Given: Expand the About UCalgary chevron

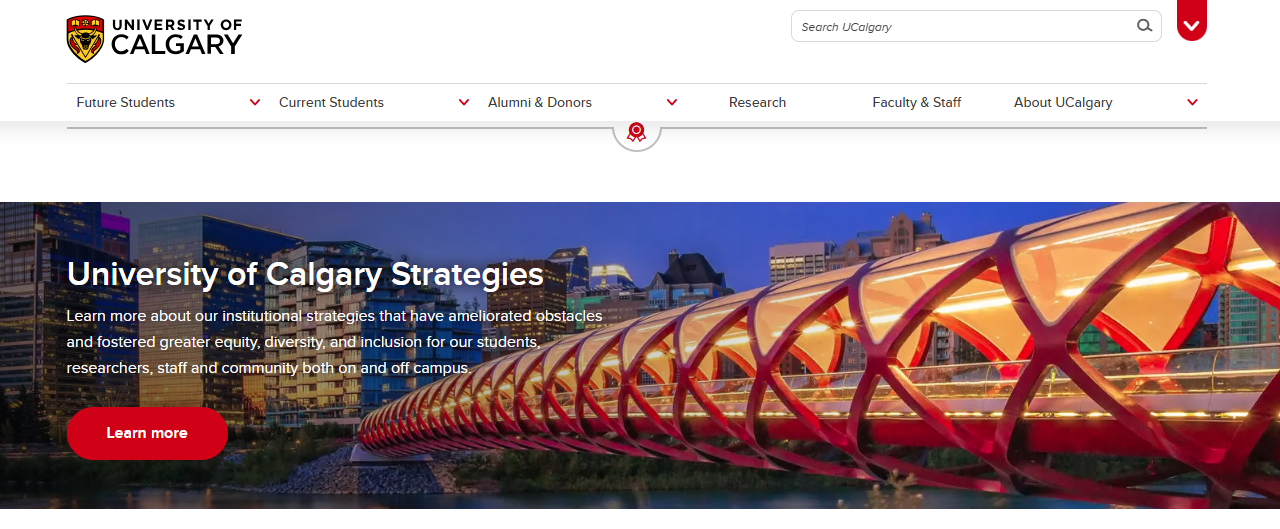Looking at the screenshot, I should (1192, 102).
